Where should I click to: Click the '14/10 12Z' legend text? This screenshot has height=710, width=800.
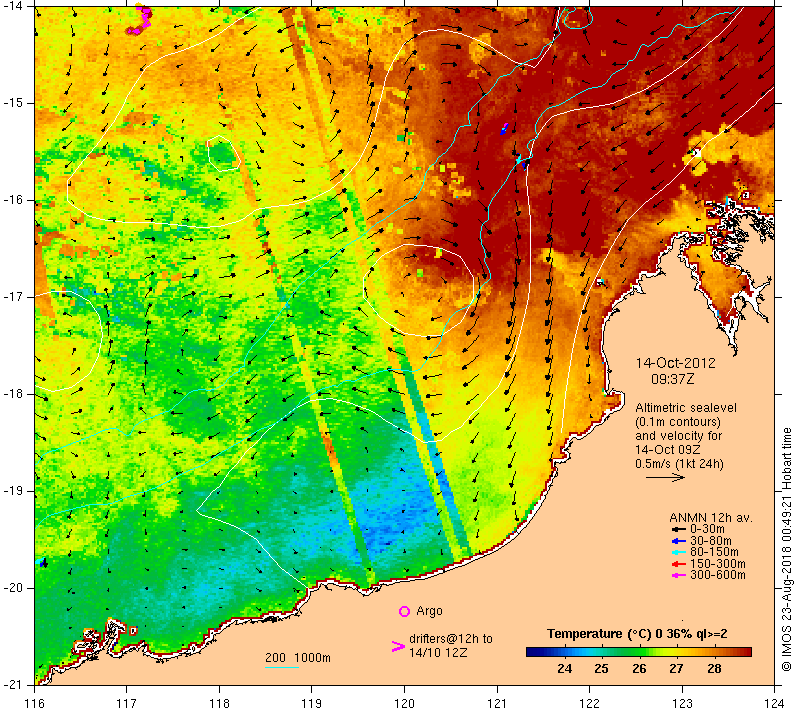click(x=438, y=653)
